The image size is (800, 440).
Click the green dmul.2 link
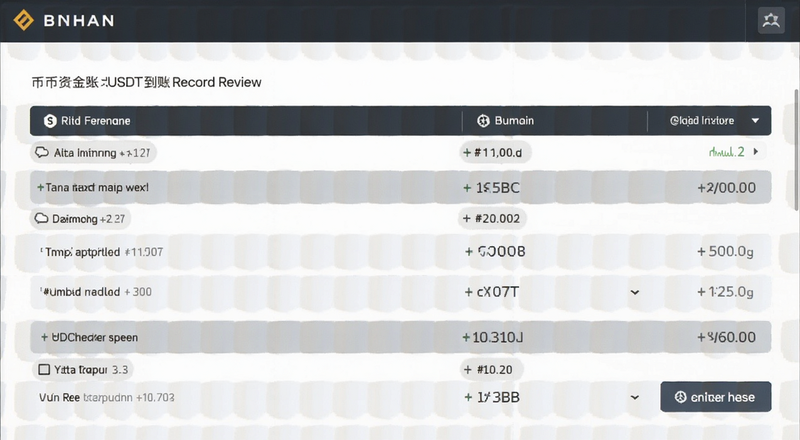[727, 152]
